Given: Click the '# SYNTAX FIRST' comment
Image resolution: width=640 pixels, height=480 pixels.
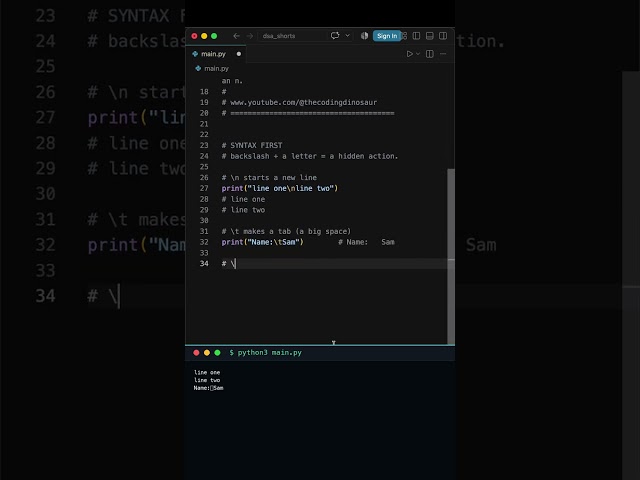Looking at the screenshot, I should pos(252,145).
